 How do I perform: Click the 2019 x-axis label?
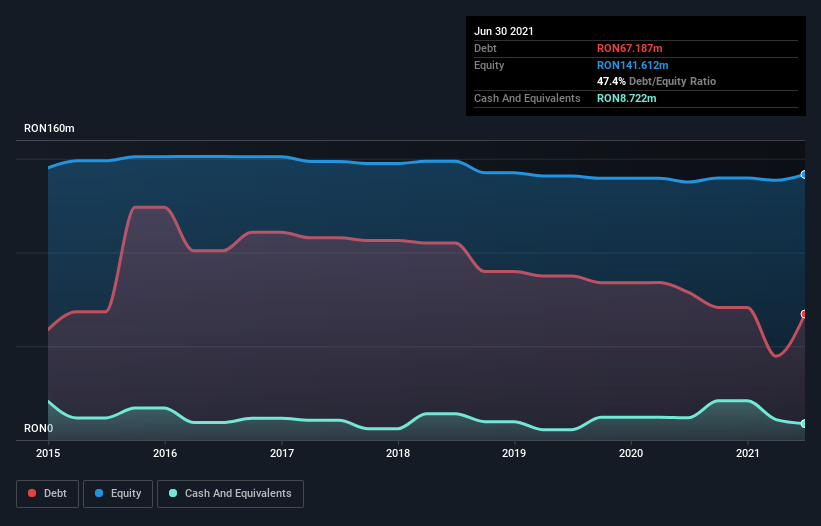click(x=514, y=453)
